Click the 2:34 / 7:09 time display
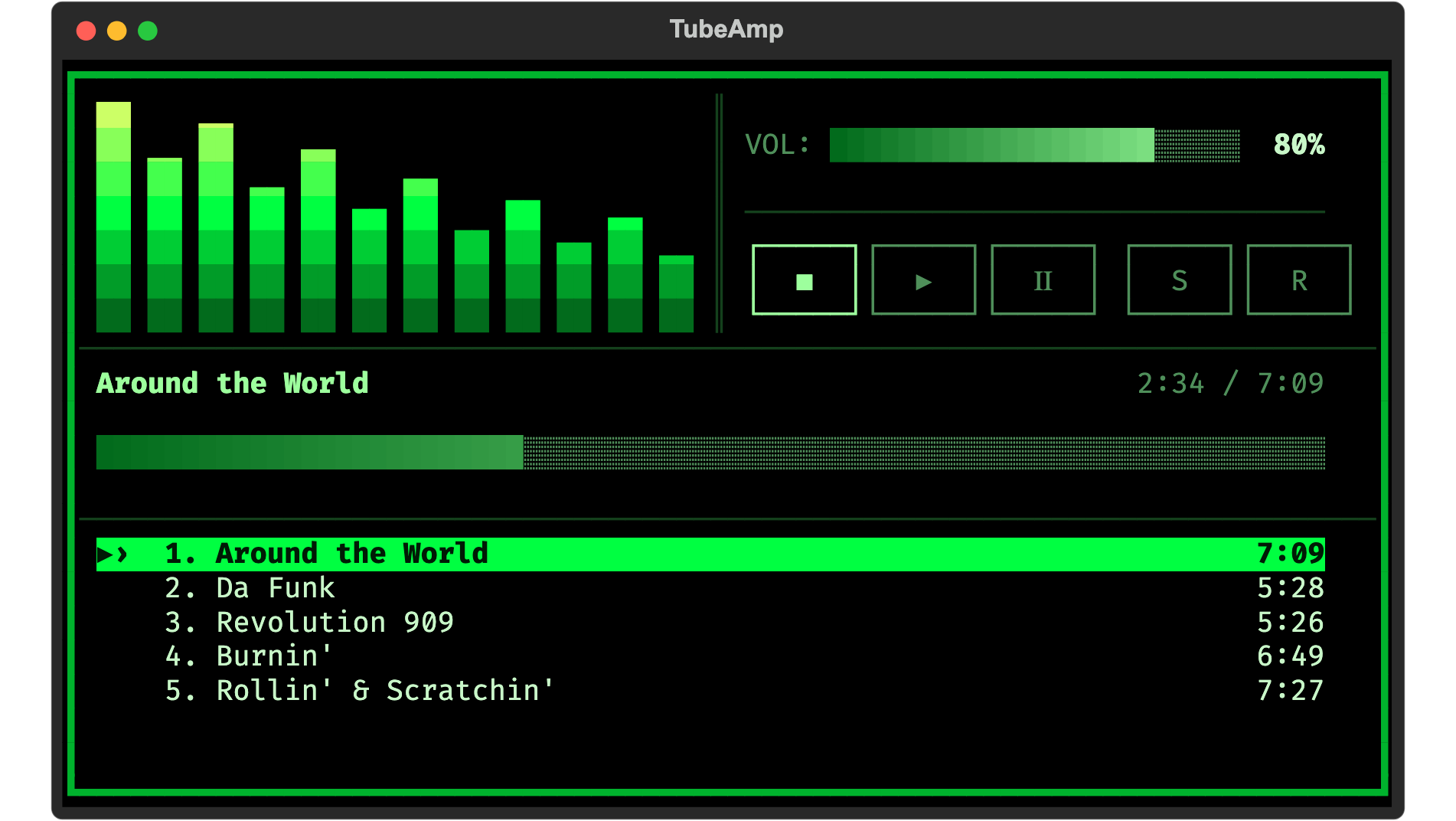Image resolution: width=1456 pixels, height=821 pixels. pyautogui.click(x=1230, y=383)
